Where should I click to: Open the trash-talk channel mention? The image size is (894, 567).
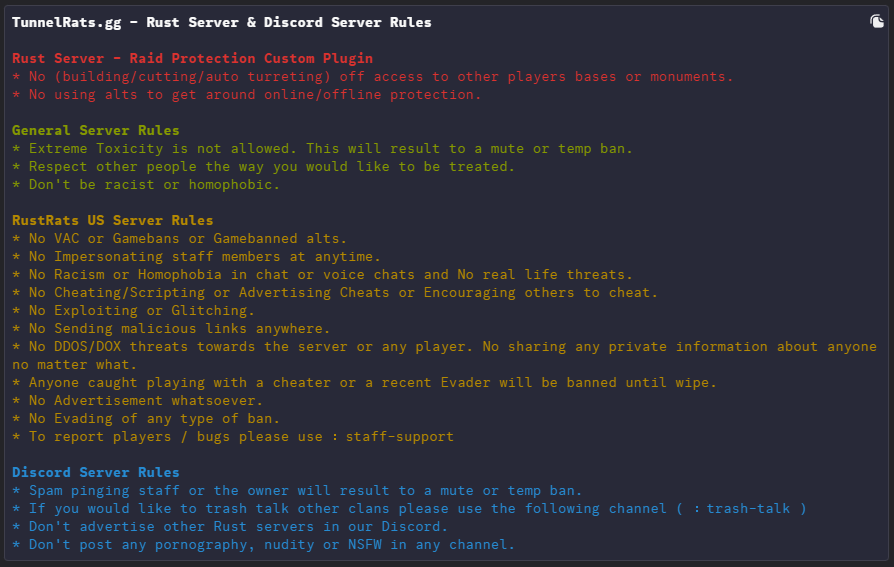point(748,509)
